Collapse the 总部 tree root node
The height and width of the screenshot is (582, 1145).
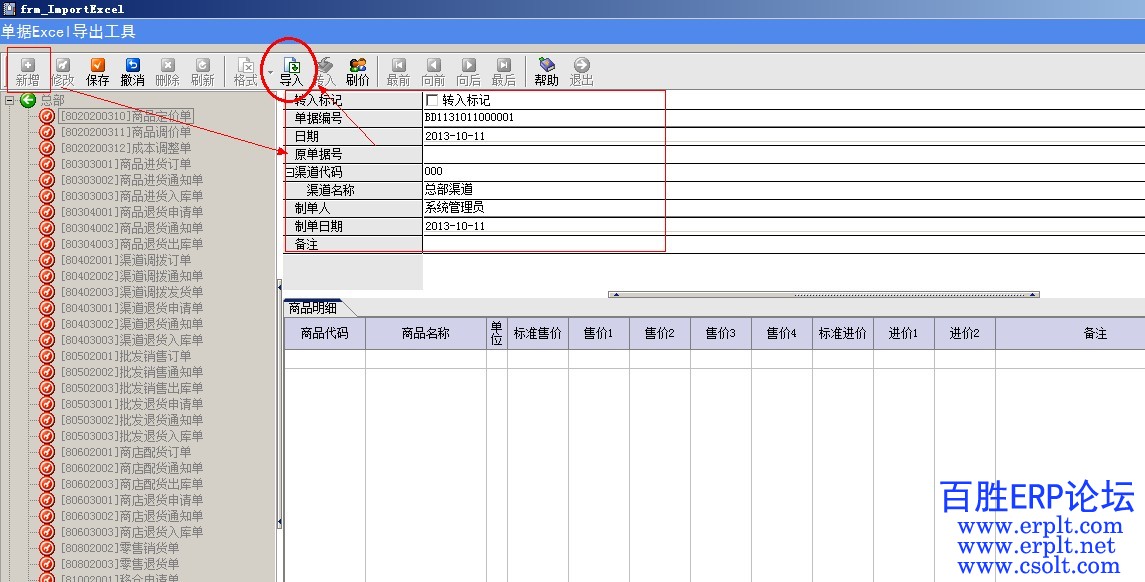click(9, 100)
